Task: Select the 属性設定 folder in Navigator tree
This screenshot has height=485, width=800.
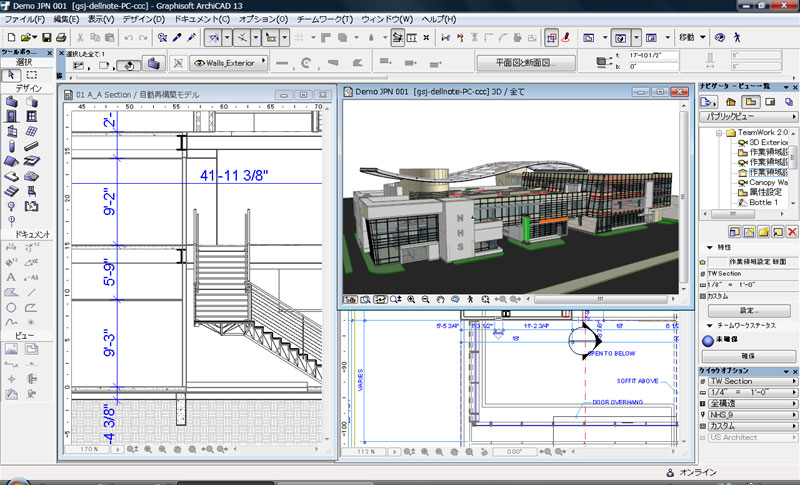Action: (x=760, y=192)
